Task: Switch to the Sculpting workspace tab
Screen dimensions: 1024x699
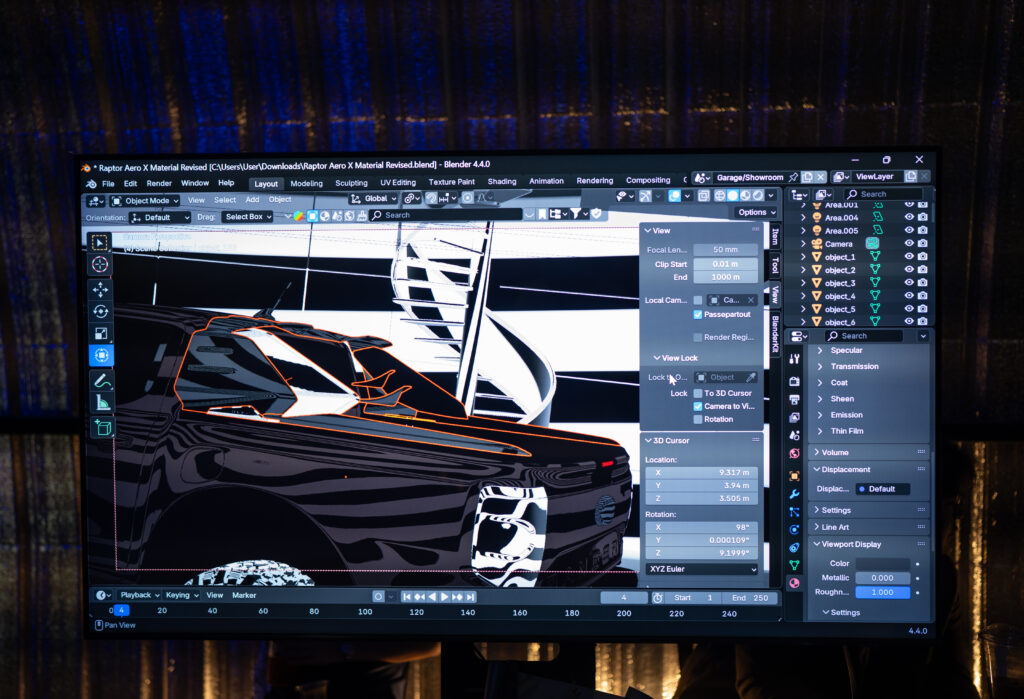Action: point(351,182)
